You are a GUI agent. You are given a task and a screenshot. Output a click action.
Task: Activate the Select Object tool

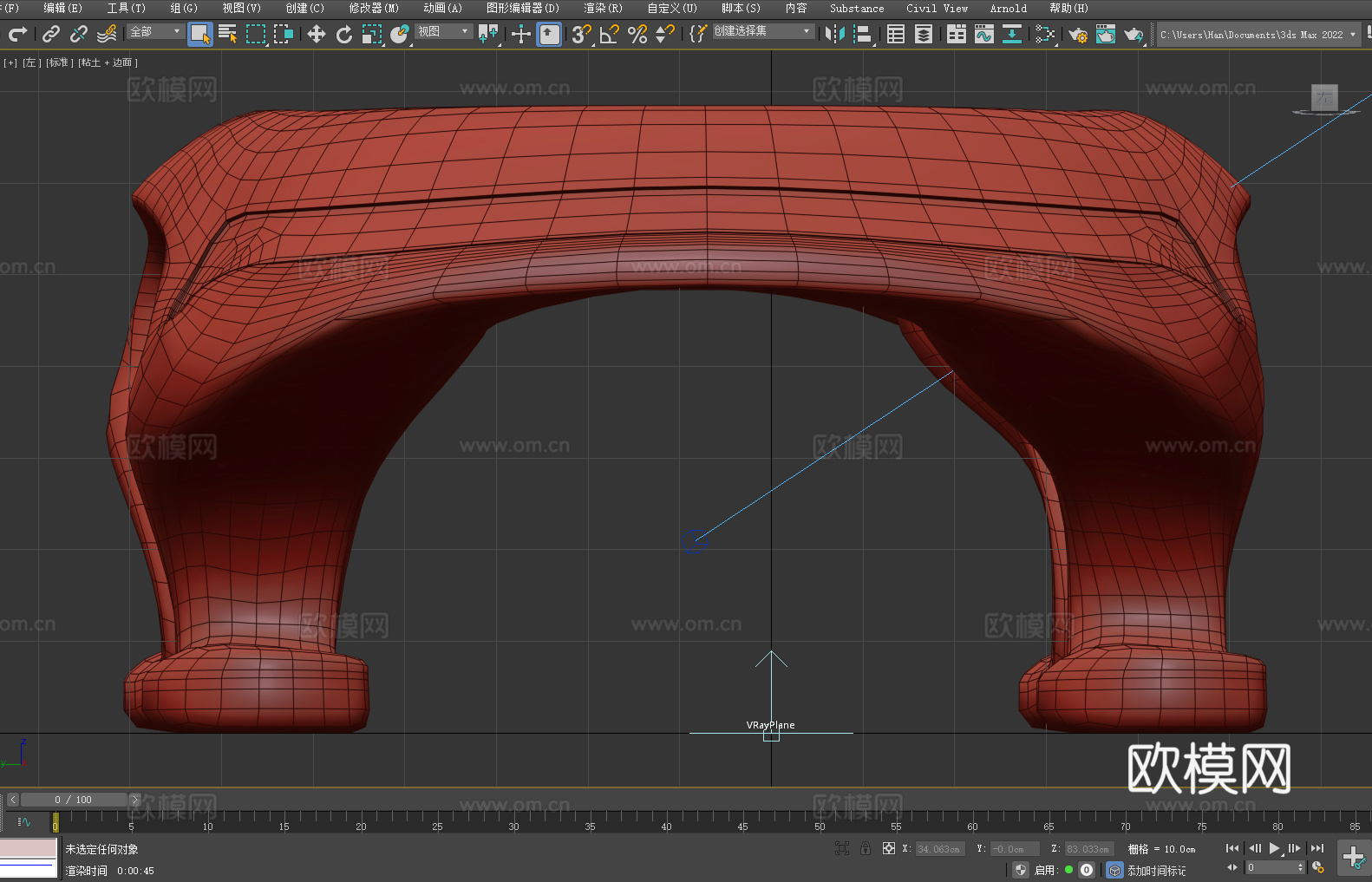pyautogui.click(x=200, y=34)
